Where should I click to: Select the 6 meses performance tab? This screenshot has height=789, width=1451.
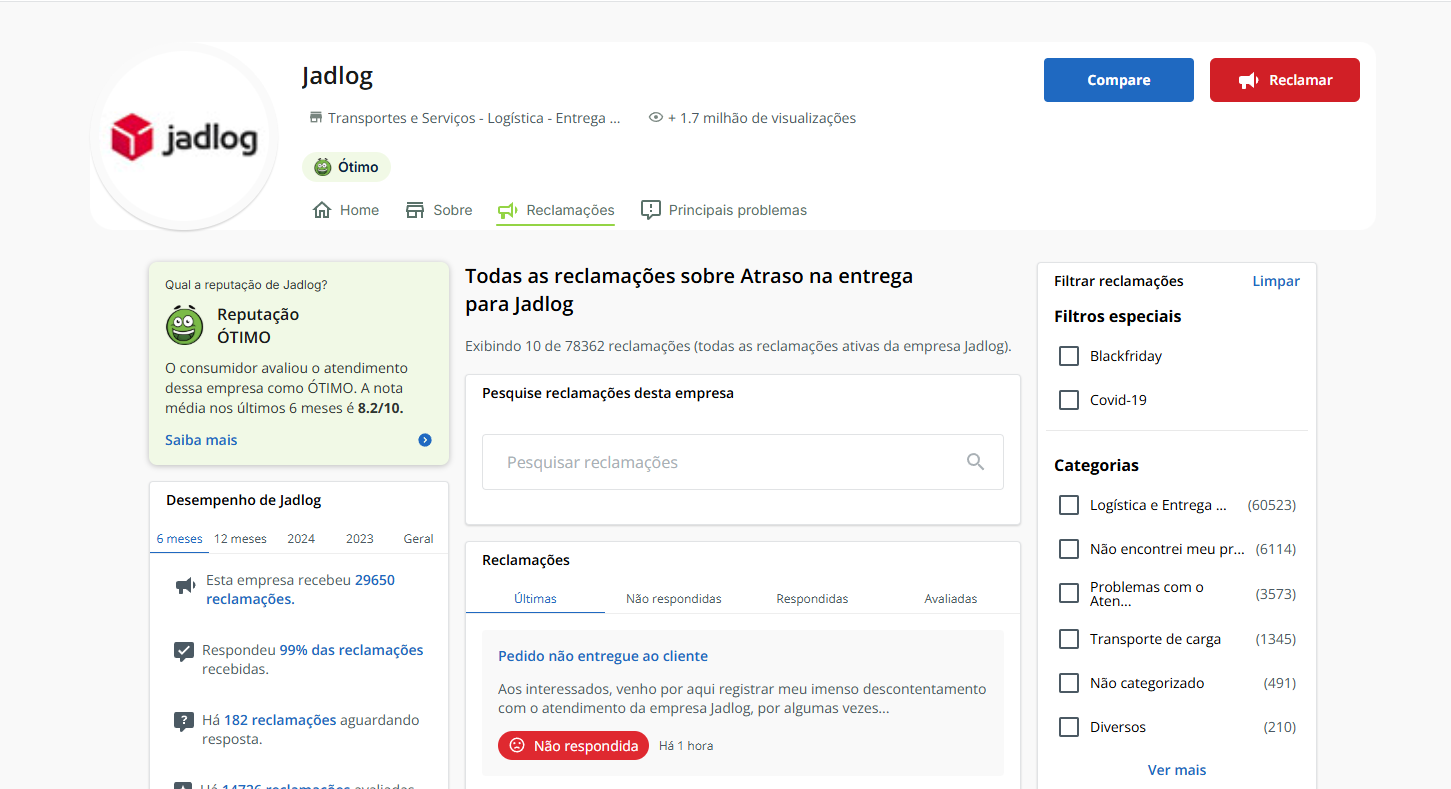(x=180, y=538)
